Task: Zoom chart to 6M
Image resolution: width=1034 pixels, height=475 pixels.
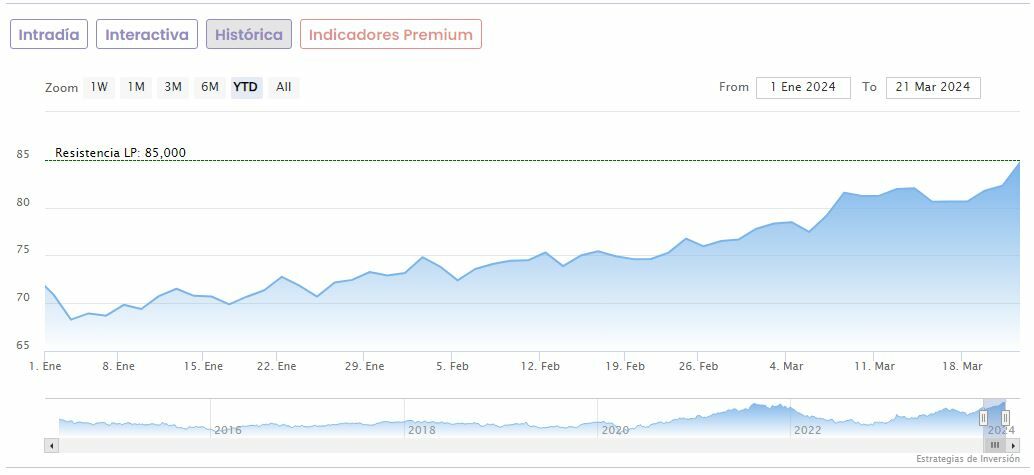Action: pos(209,87)
